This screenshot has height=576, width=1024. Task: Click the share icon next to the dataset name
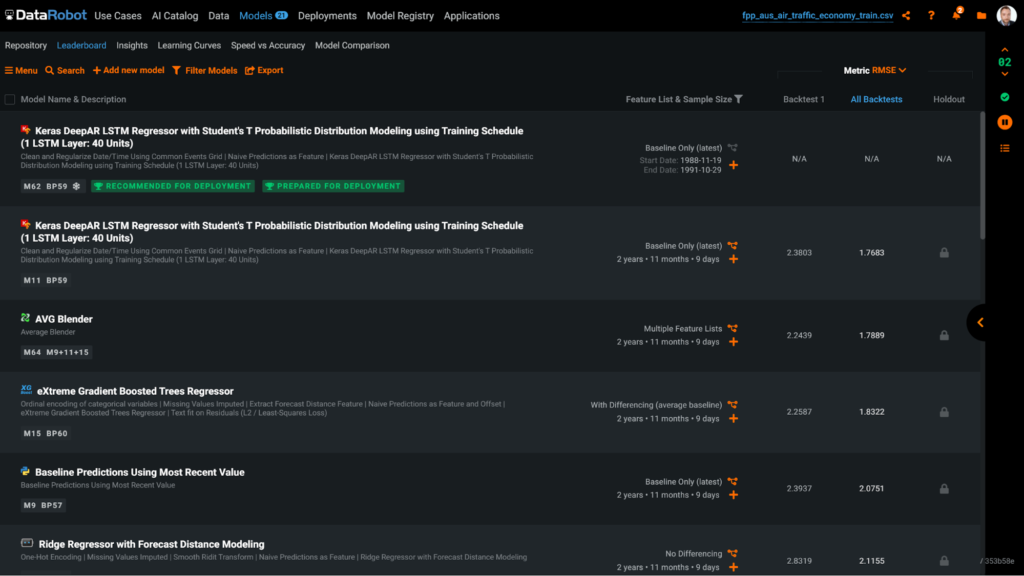click(x=903, y=14)
